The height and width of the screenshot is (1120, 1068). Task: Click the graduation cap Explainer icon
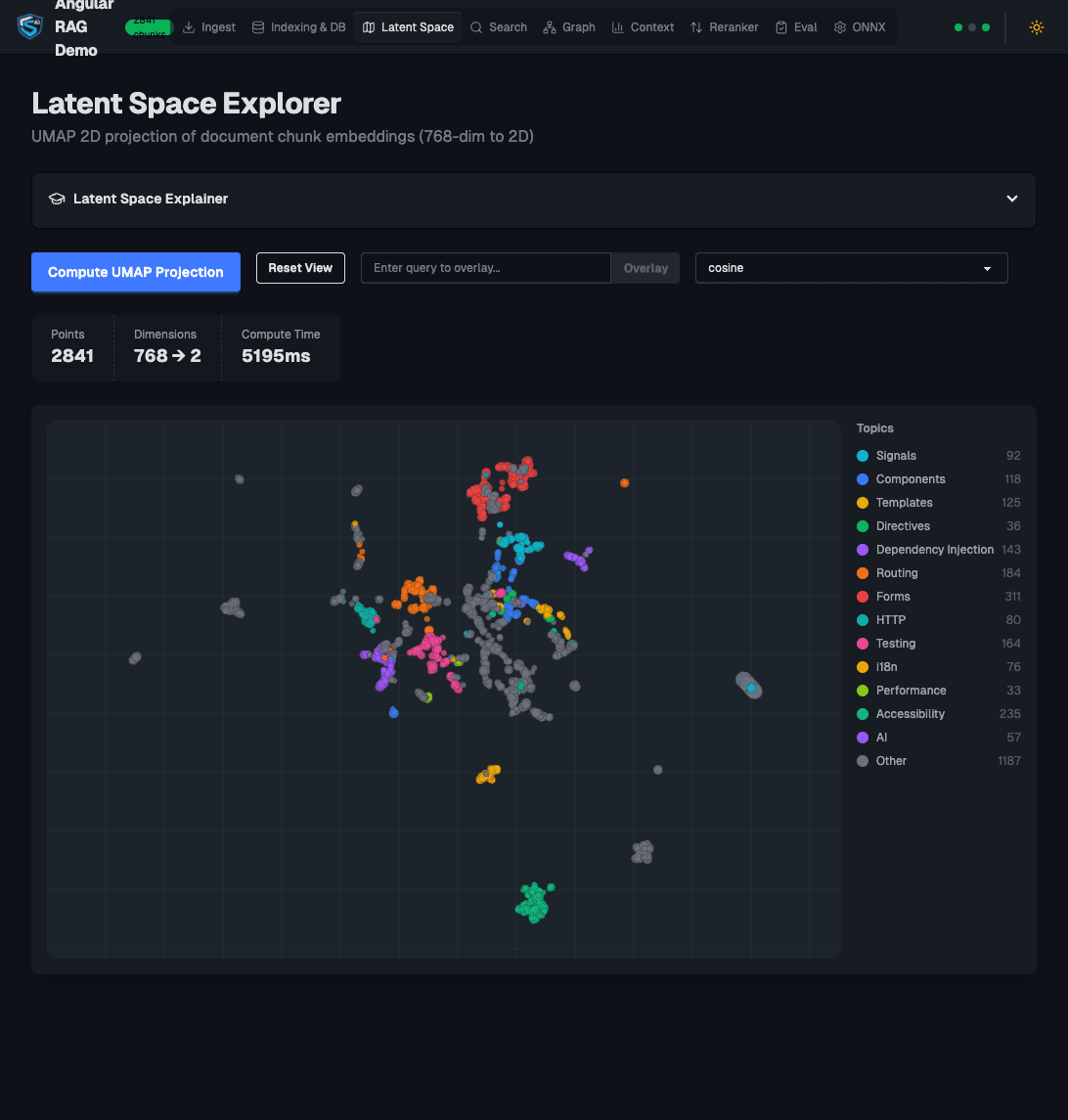(x=57, y=199)
